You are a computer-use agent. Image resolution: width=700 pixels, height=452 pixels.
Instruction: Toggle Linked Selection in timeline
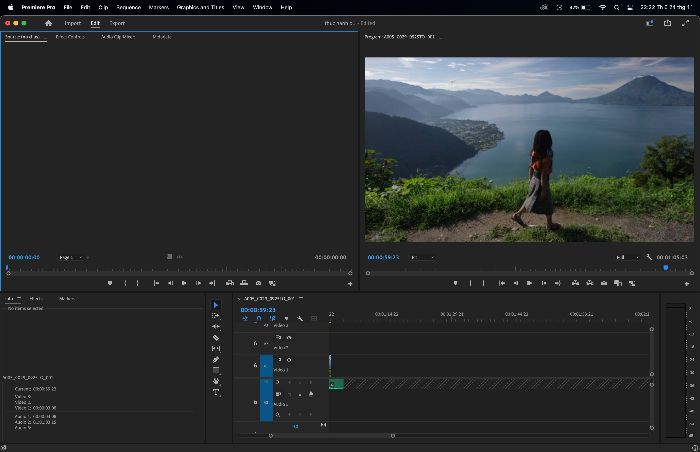coord(272,318)
